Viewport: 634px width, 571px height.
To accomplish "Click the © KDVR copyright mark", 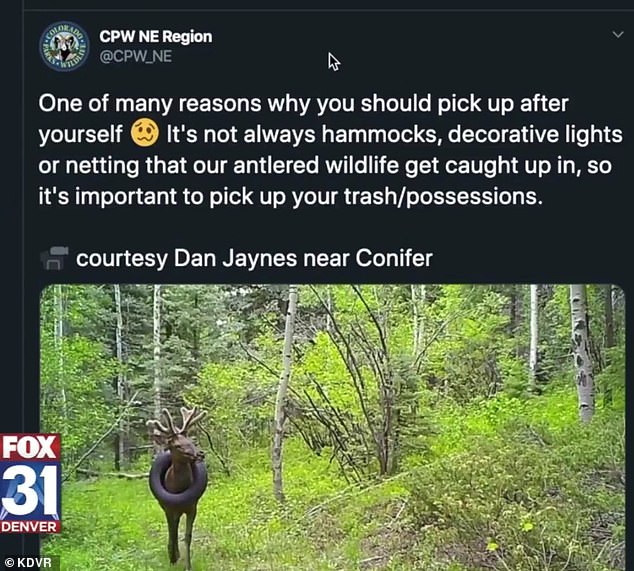I will tap(28, 563).
